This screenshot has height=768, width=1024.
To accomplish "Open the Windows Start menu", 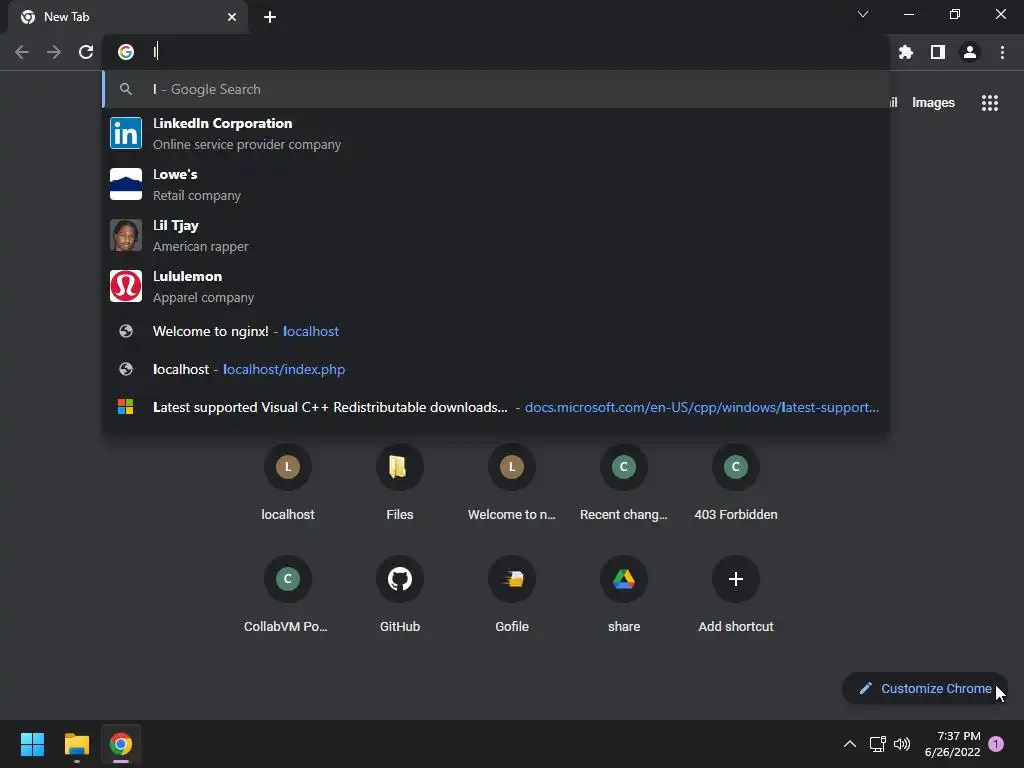I will coord(32,744).
